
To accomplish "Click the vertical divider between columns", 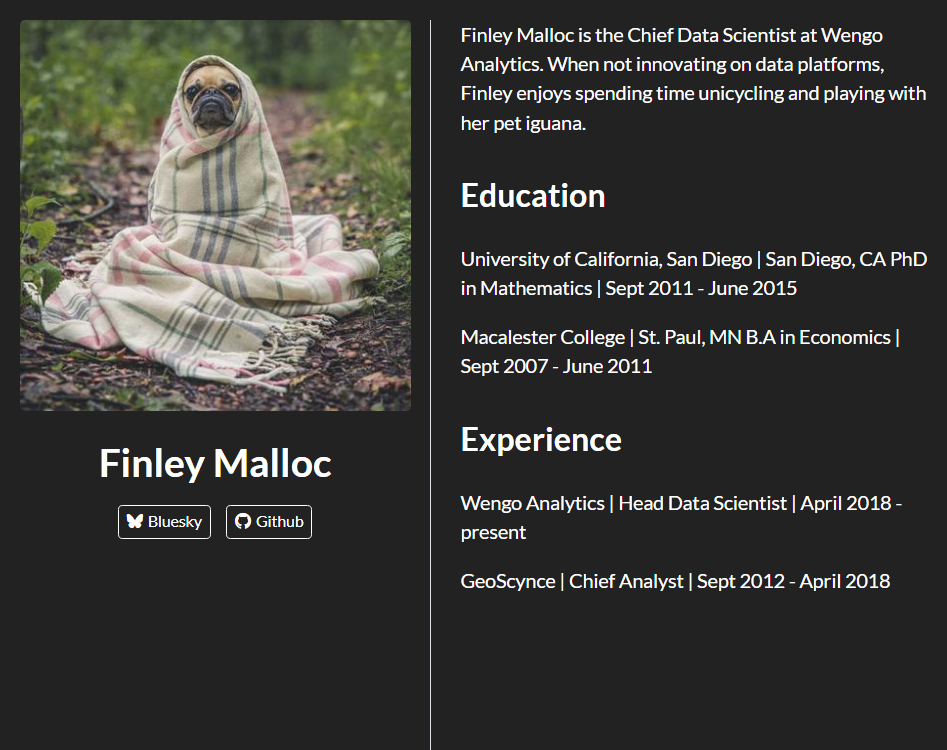I will [x=430, y=375].
